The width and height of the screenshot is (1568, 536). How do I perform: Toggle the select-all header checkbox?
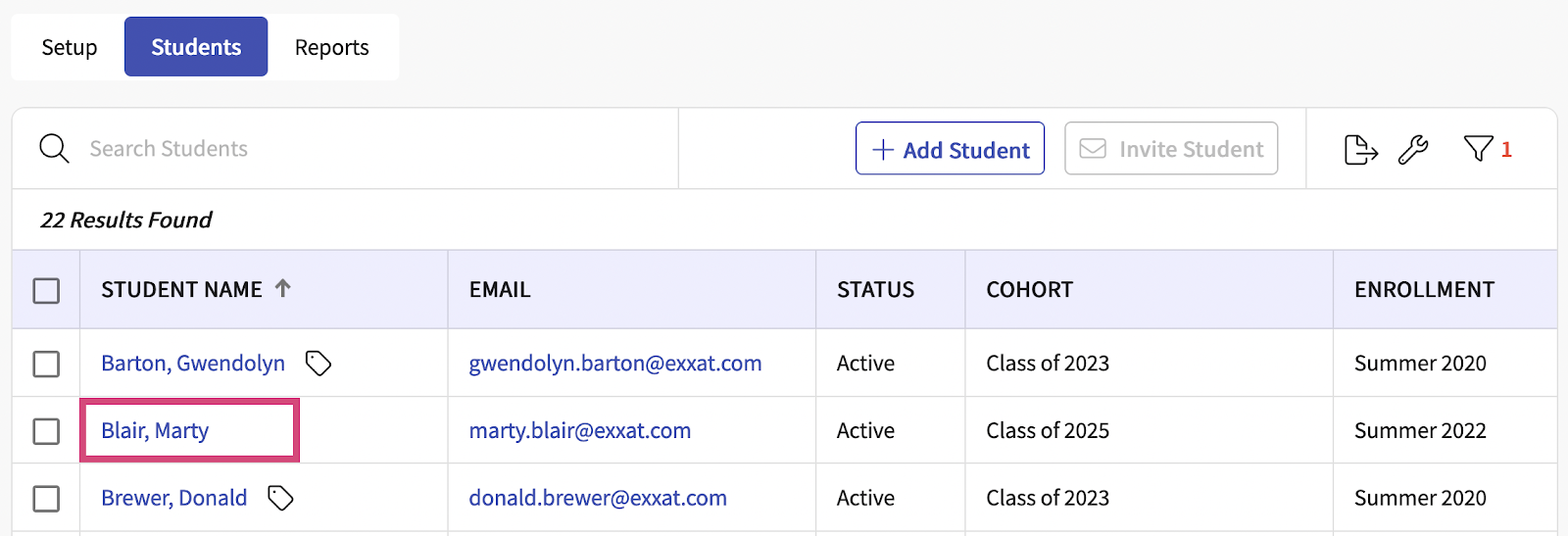[x=46, y=291]
